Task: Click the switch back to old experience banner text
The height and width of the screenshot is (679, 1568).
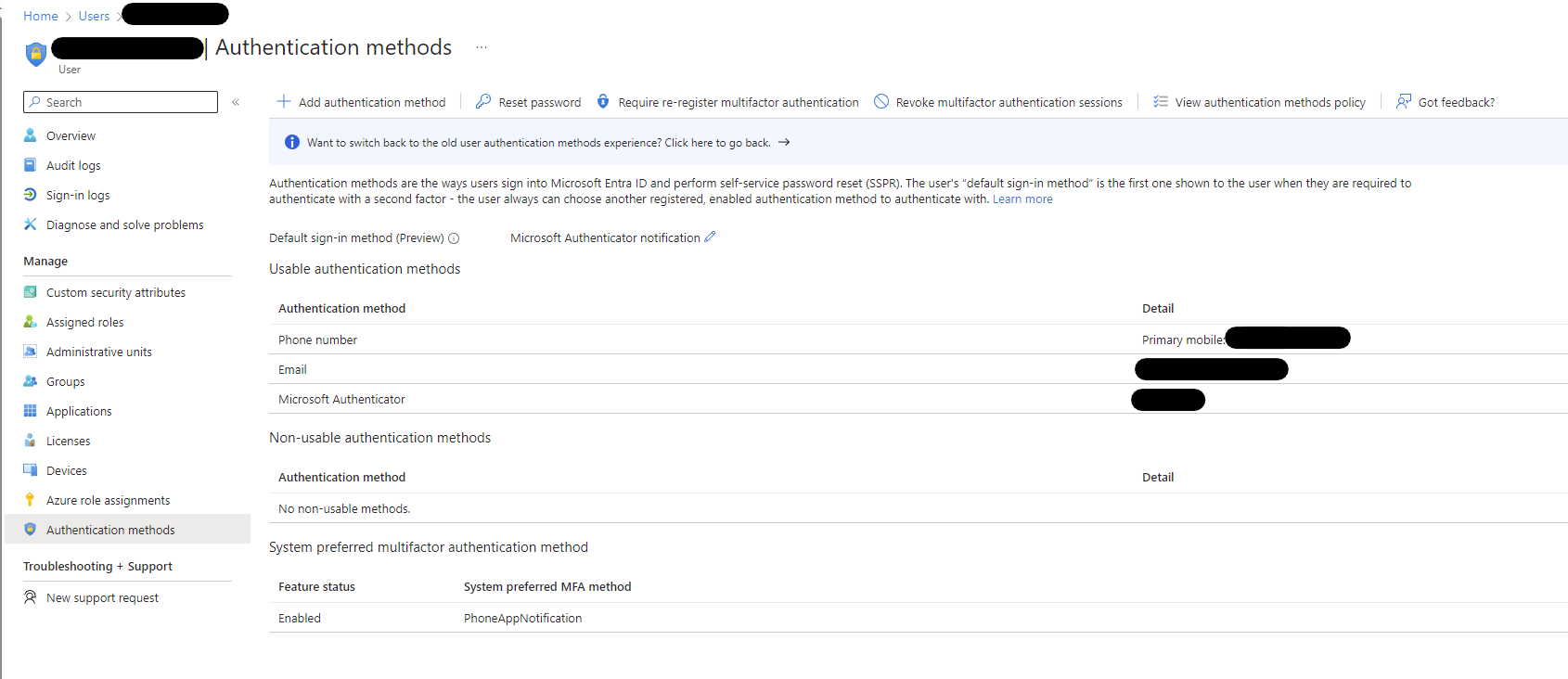Action: click(x=538, y=143)
